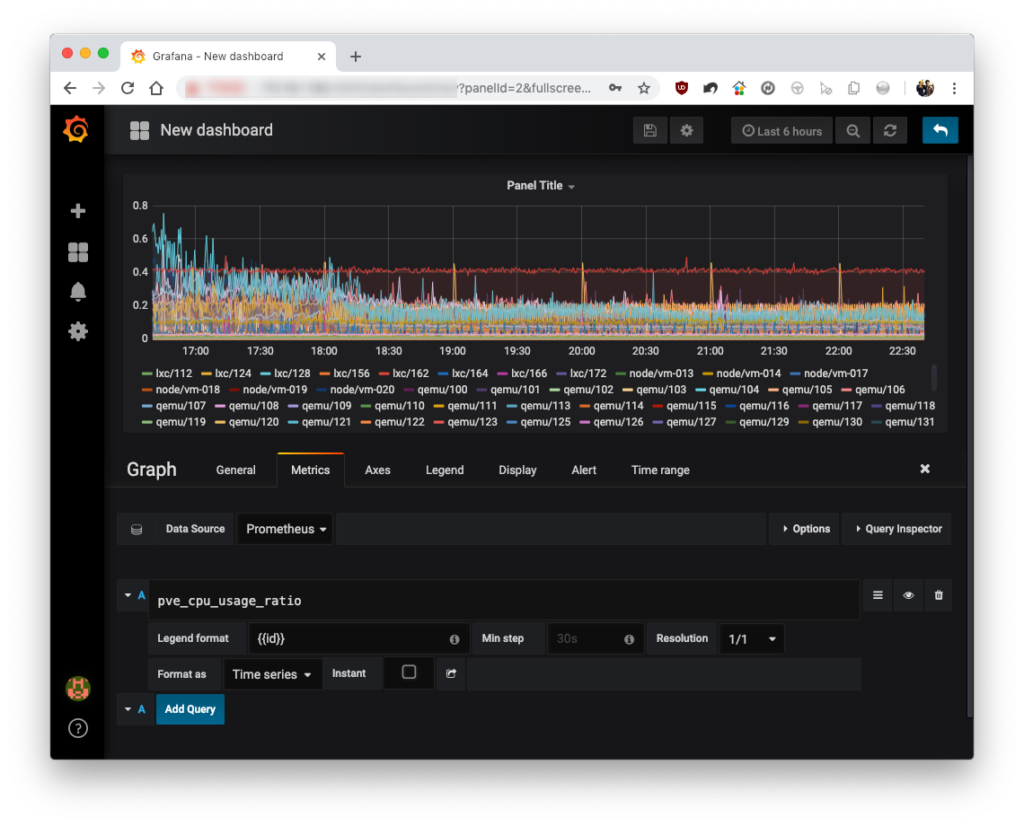Open the user avatar in sidebar

tap(78, 688)
